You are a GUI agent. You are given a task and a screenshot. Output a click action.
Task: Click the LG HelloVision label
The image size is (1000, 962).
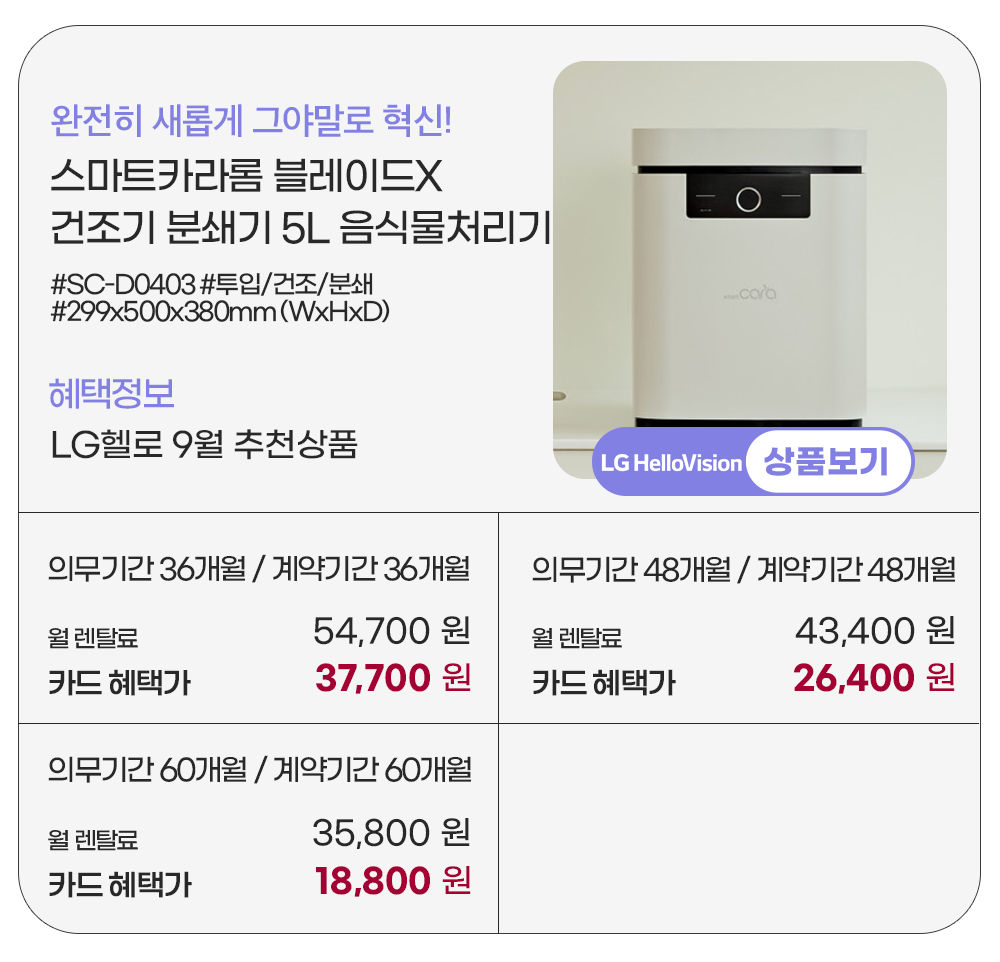[671, 464]
